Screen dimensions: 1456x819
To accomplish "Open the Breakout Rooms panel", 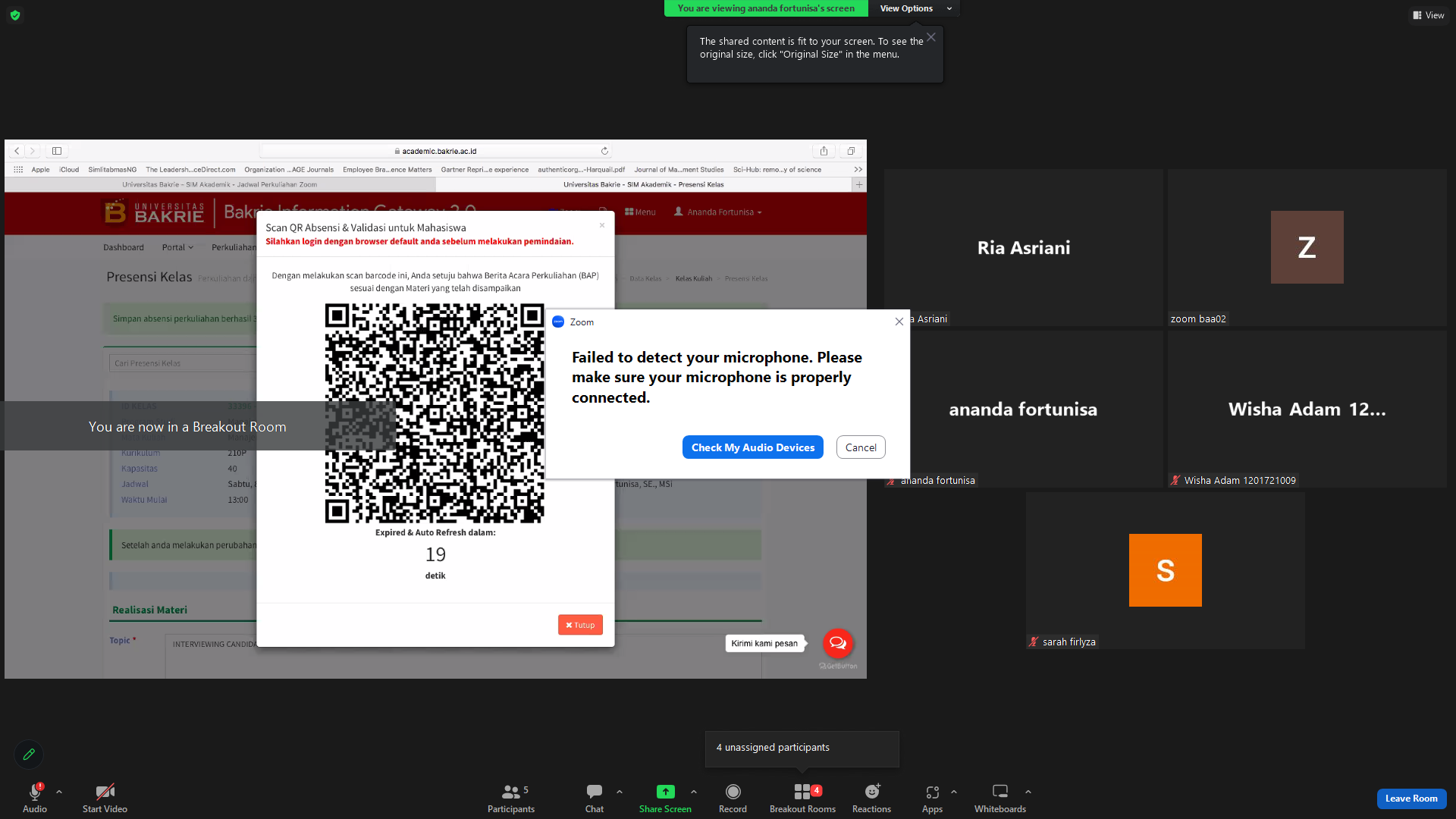I will tap(802, 798).
